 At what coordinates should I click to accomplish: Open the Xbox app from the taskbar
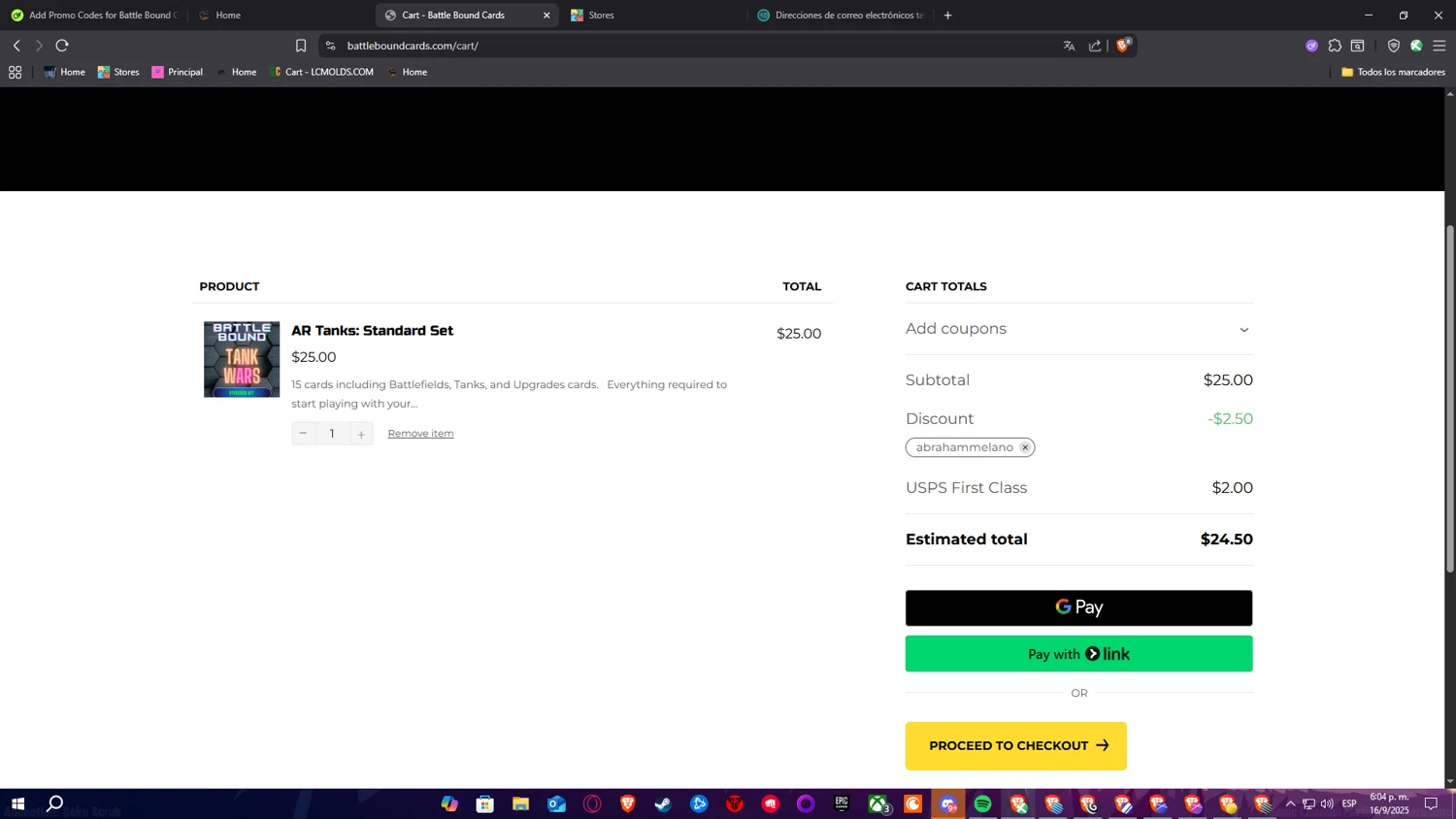(x=878, y=804)
